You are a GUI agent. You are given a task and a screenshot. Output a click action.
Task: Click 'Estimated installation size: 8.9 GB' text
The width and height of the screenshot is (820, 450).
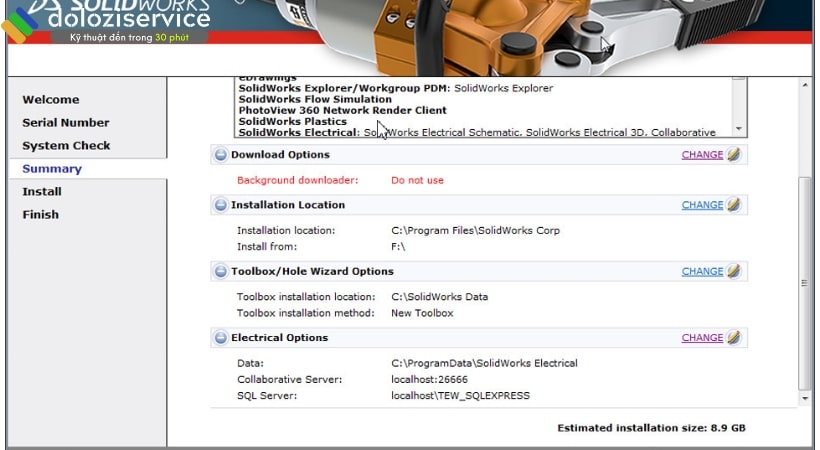651,428
